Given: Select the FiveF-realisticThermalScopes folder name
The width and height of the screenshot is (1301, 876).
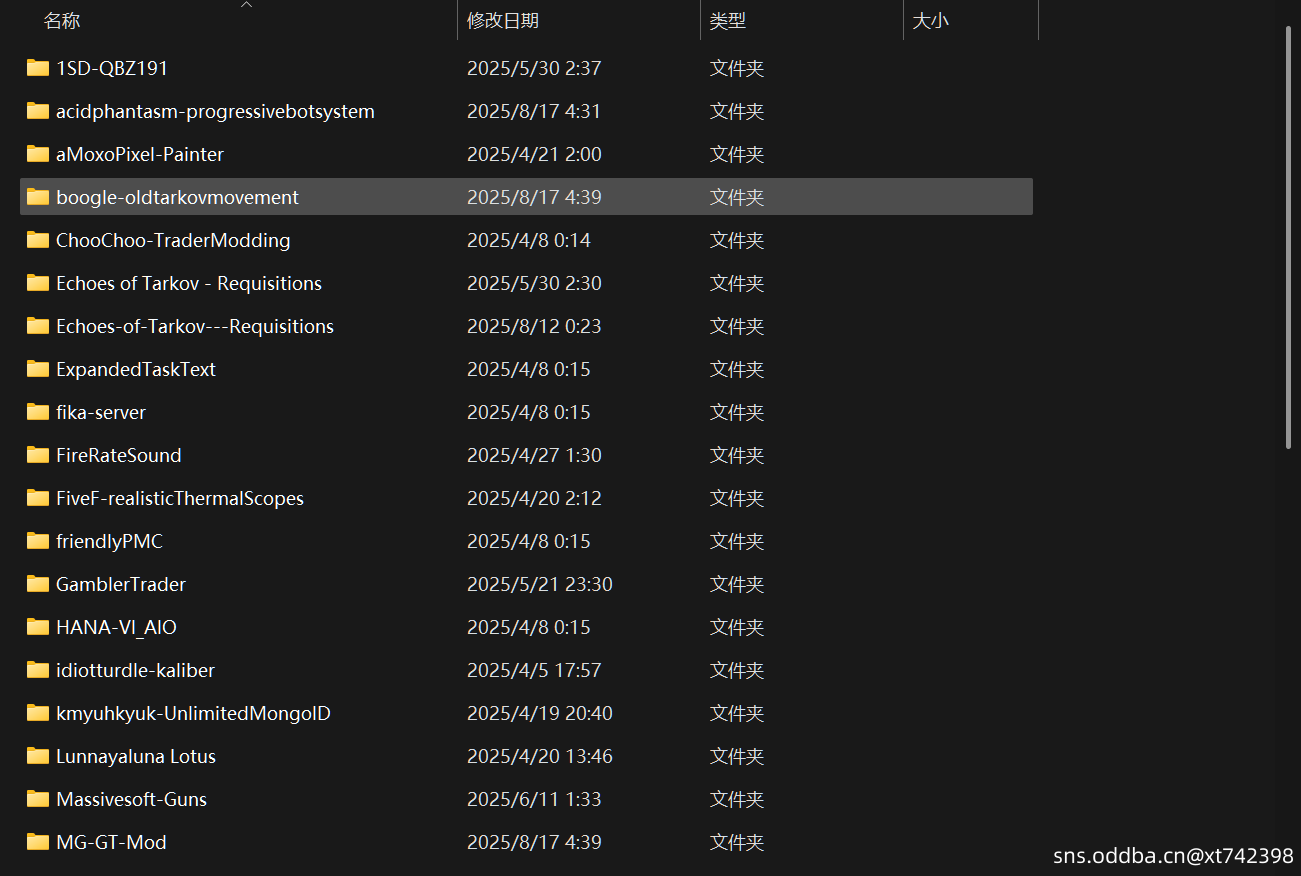Looking at the screenshot, I should (x=180, y=498).
